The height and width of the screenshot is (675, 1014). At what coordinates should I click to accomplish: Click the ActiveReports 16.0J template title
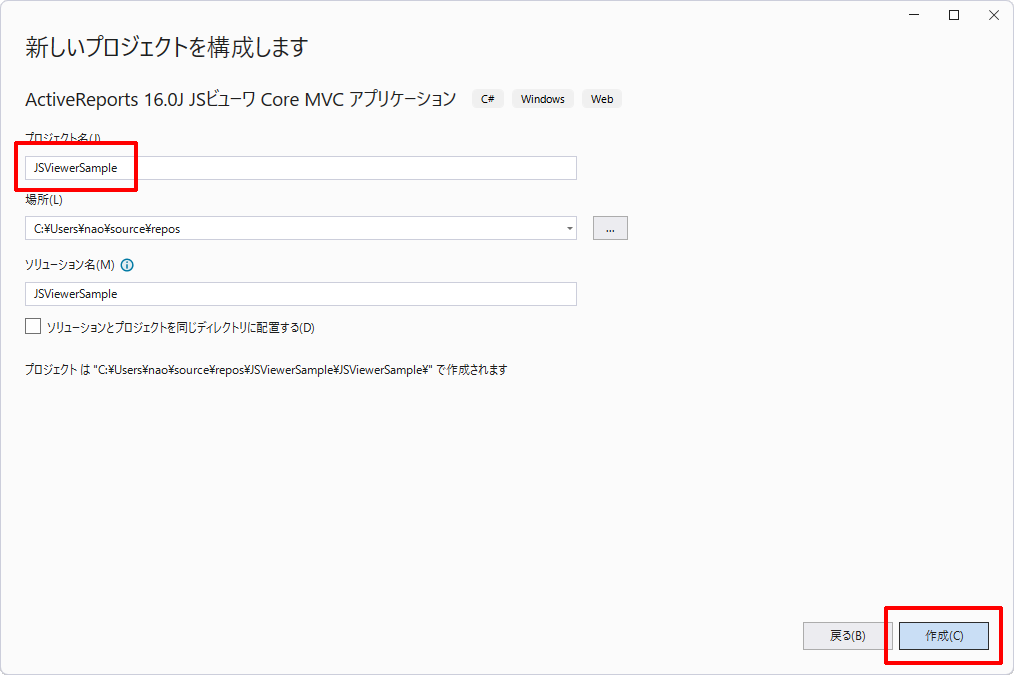click(x=241, y=99)
